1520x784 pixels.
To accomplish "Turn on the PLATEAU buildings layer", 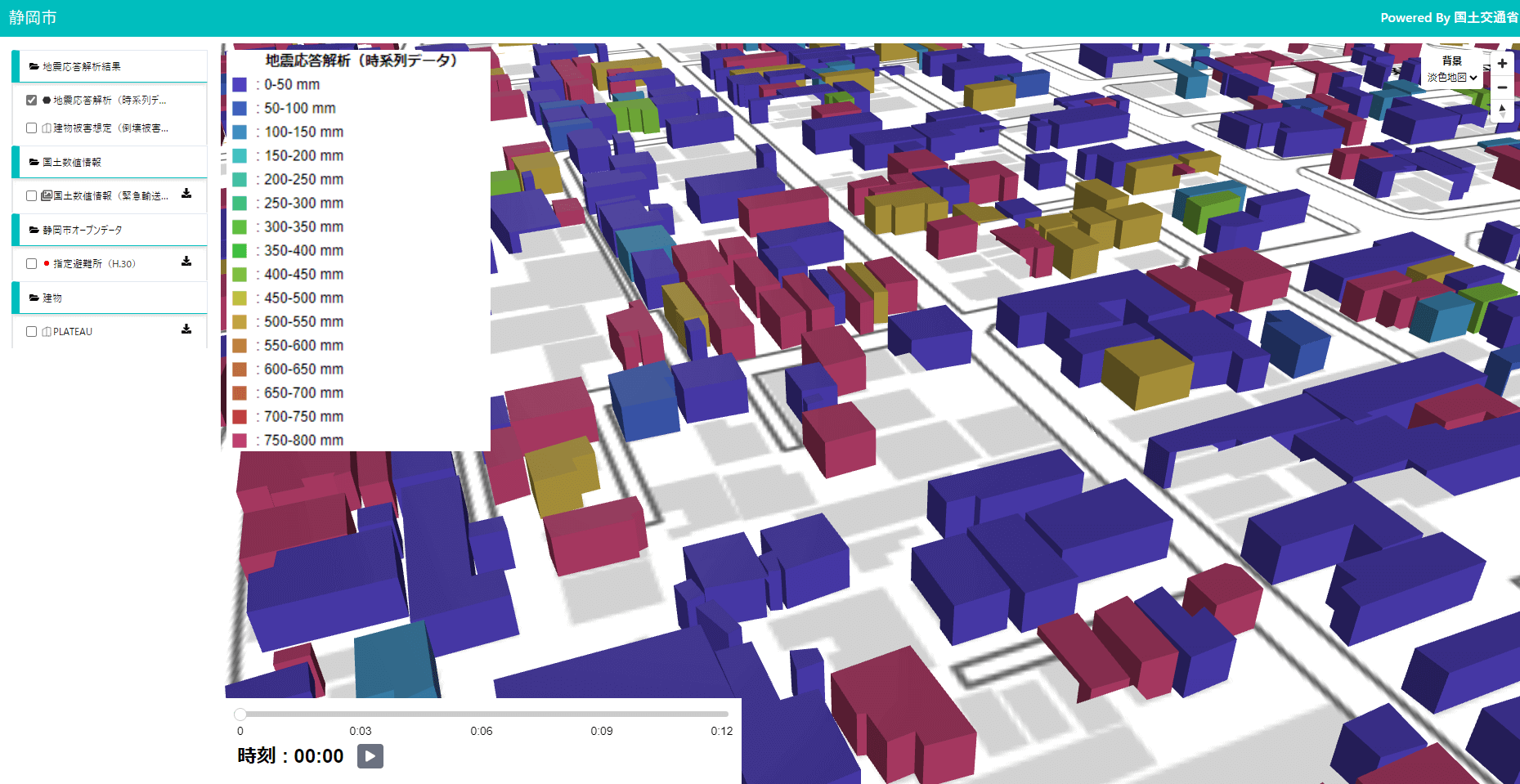I will point(31,331).
